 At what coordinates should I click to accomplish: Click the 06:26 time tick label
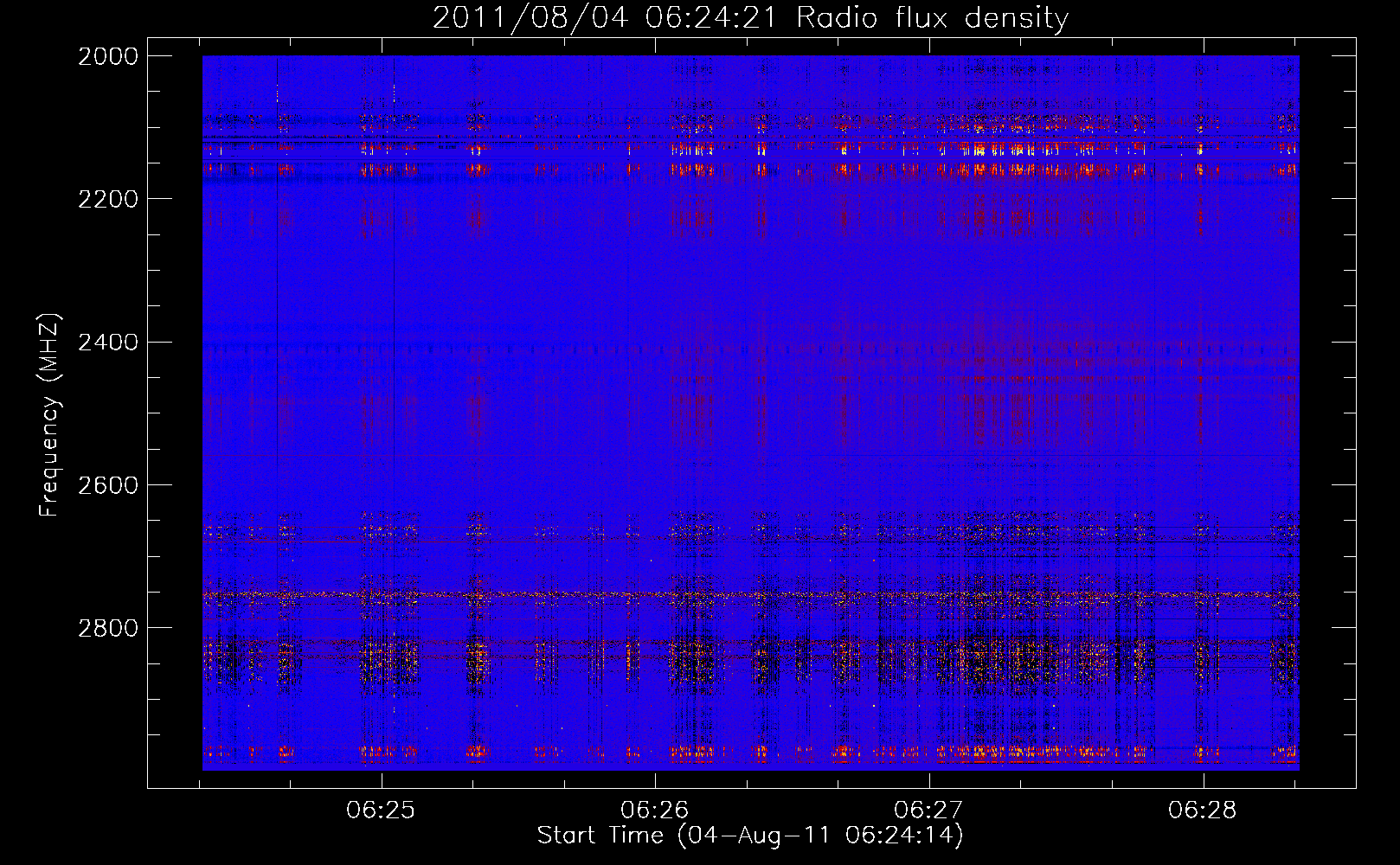click(655, 810)
